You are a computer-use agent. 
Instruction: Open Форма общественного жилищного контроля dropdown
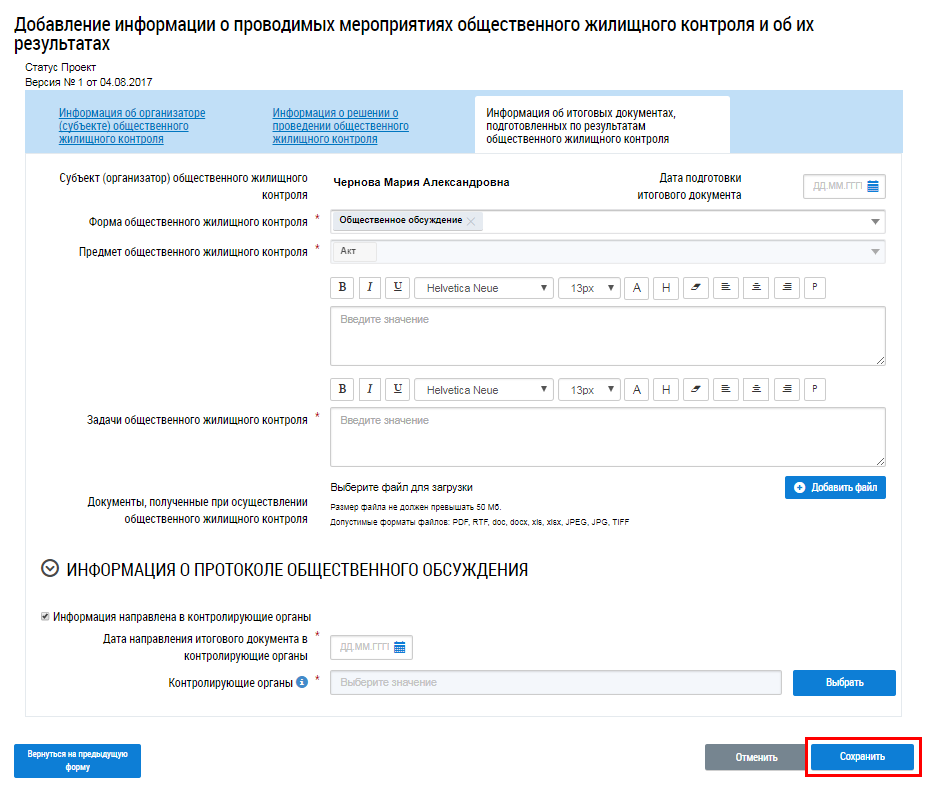(x=875, y=222)
